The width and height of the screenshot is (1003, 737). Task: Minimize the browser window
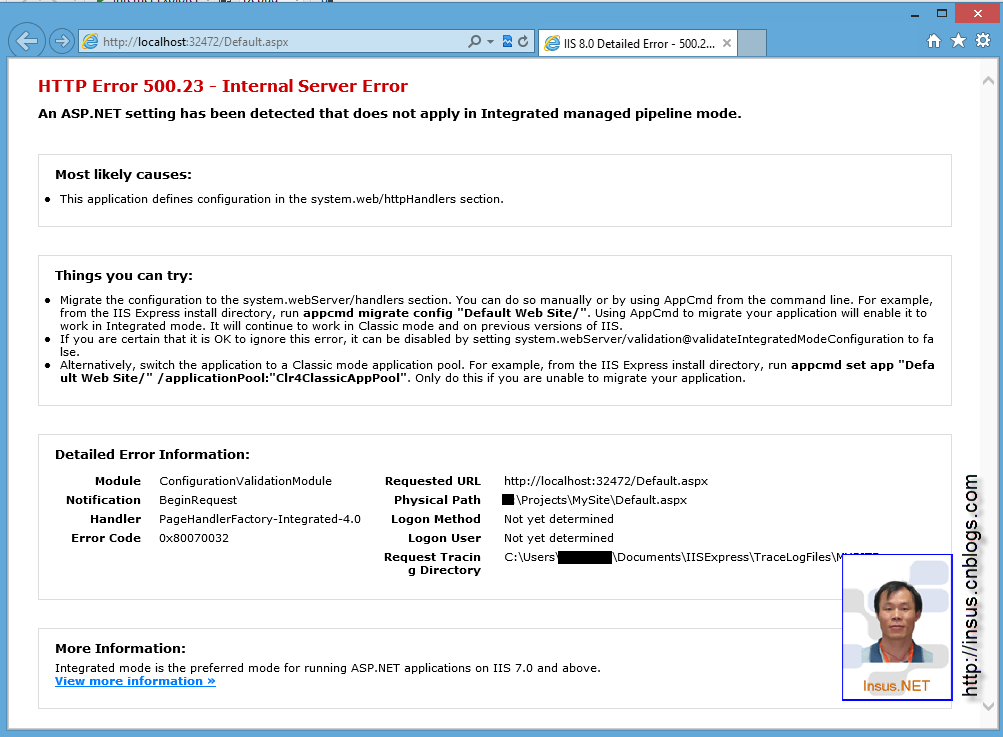point(915,13)
